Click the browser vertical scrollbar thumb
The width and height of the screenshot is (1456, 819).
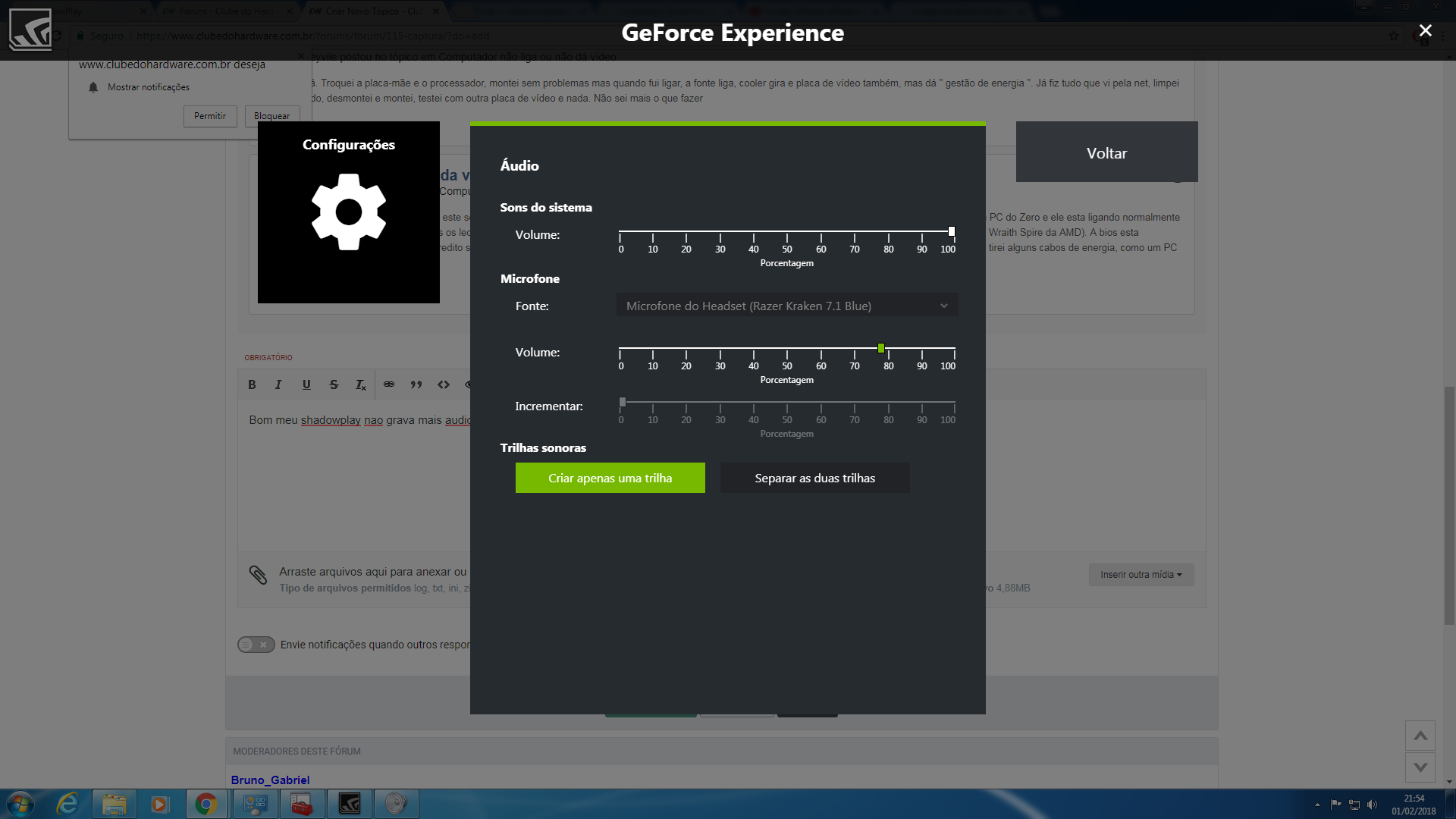(x=1449, y=506)
